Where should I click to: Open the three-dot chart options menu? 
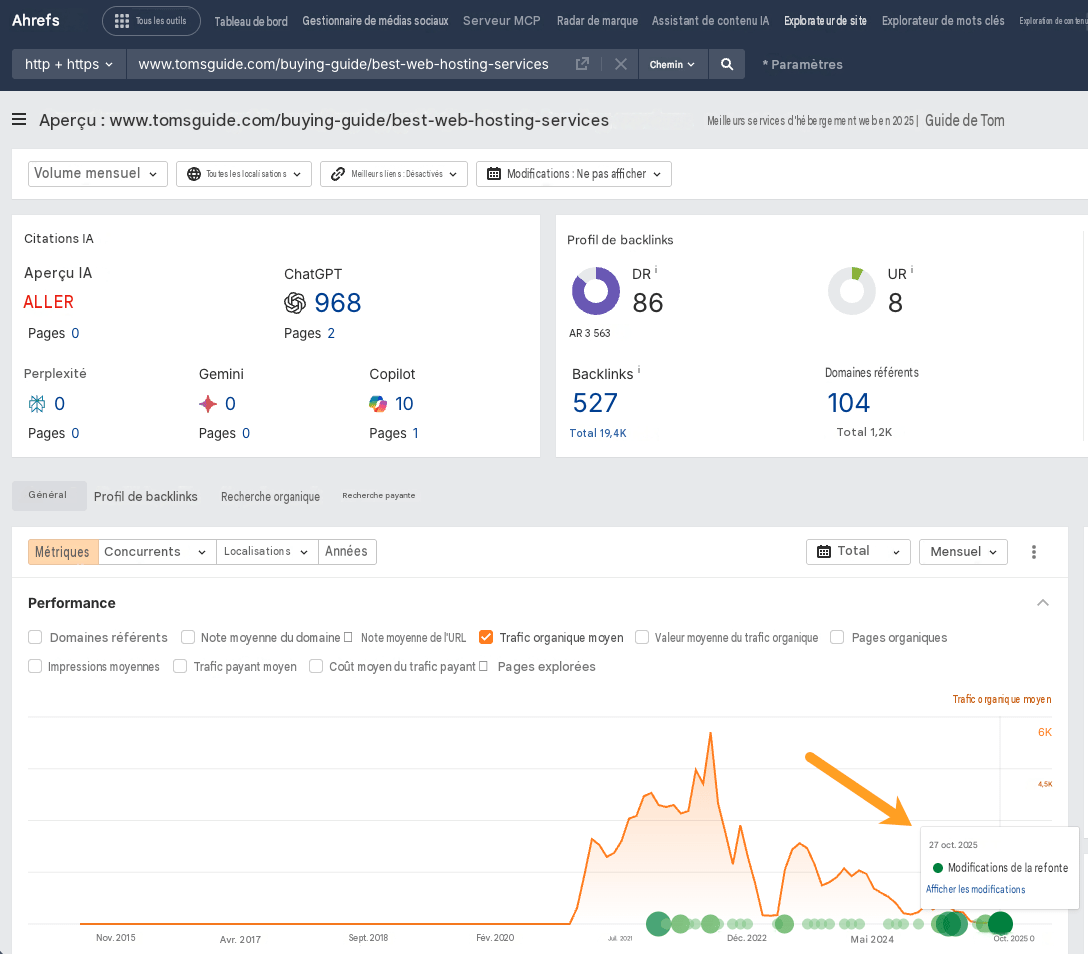(x=1034, y=552)
